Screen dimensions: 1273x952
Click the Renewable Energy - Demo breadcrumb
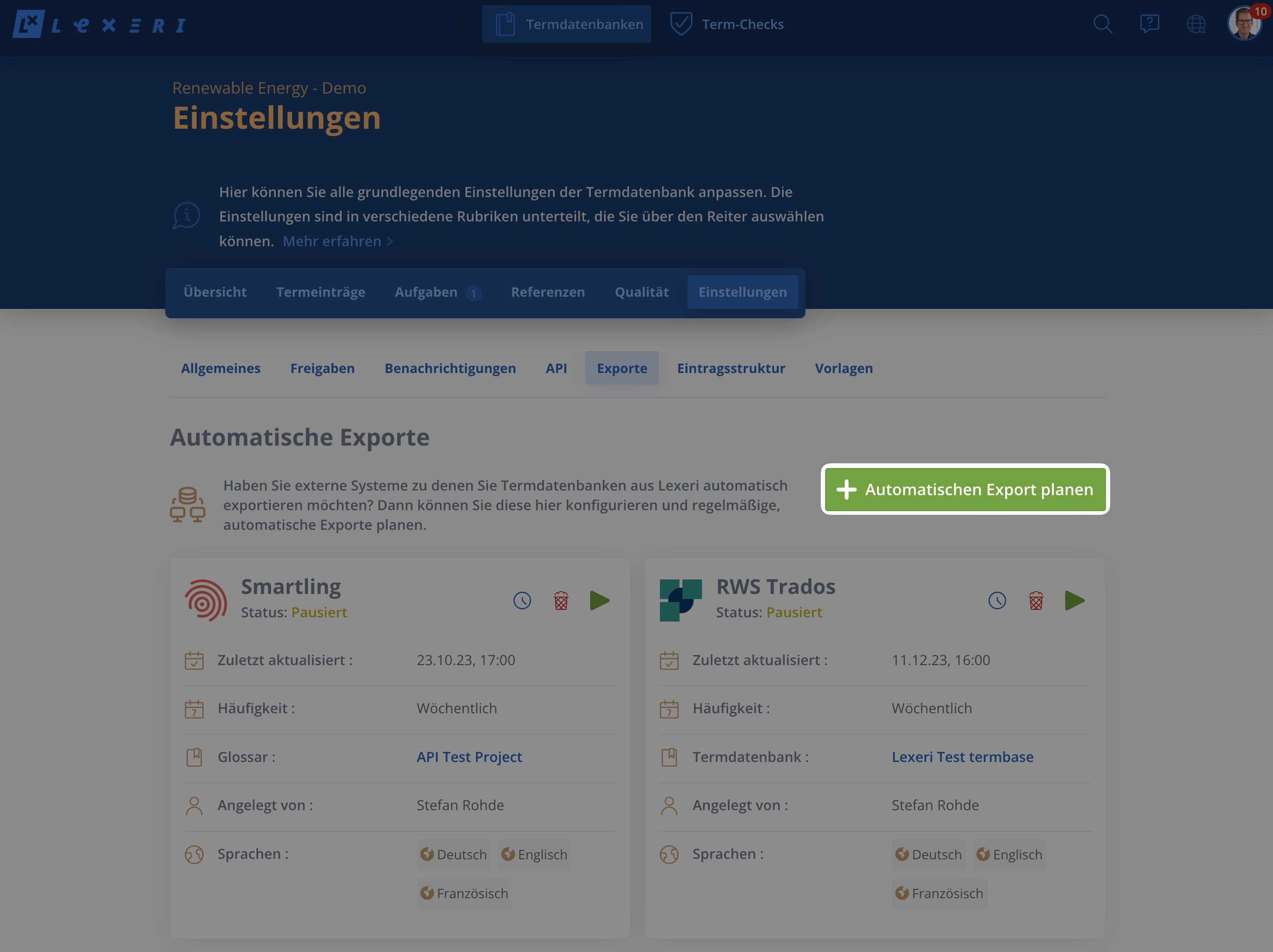coord(269,88)
